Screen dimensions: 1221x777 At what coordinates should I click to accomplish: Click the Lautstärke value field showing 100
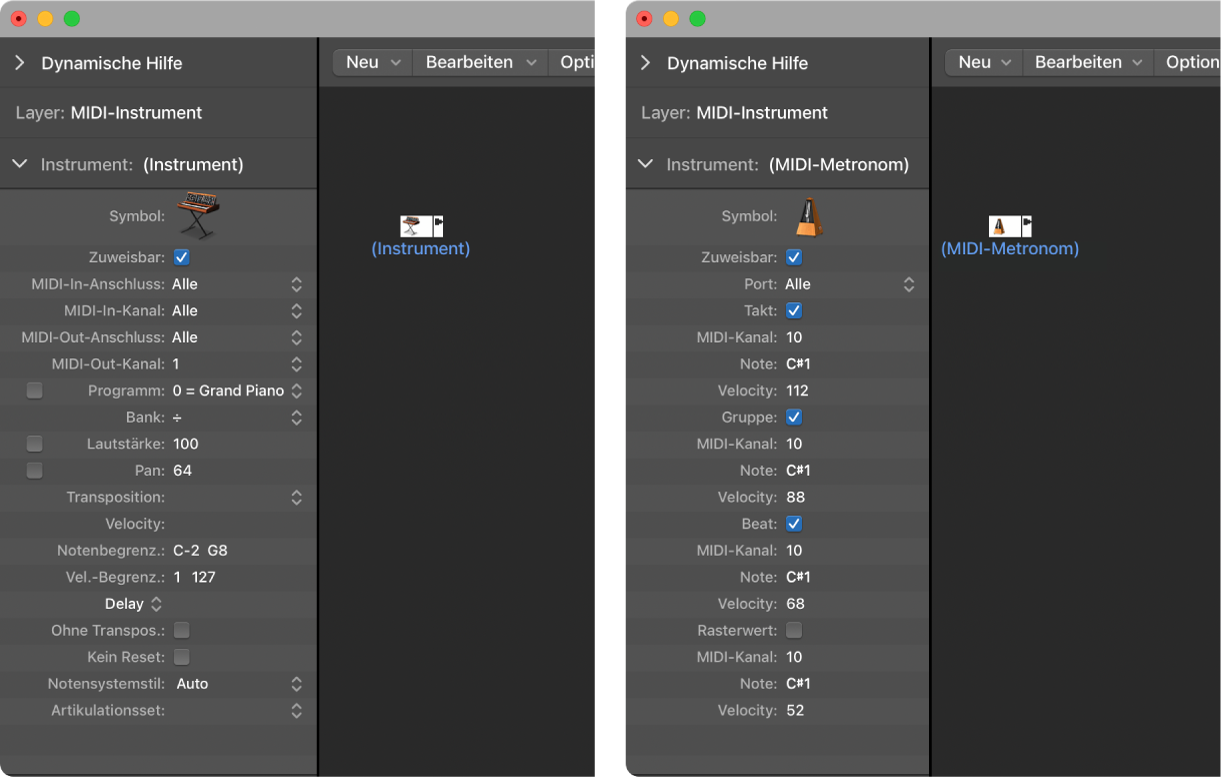[186, 444]
